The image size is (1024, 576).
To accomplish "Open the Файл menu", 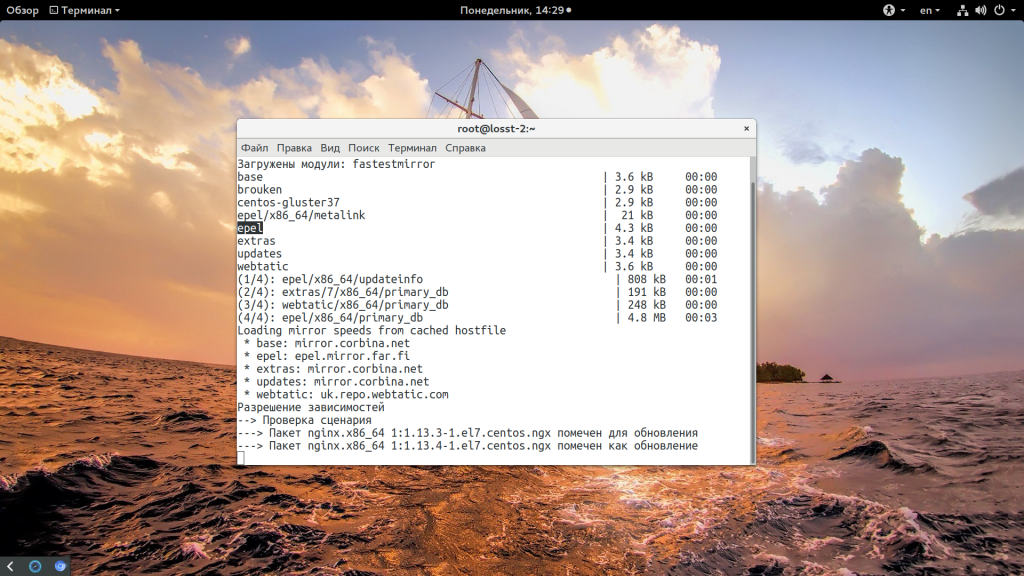I will pyautogui.click(x=254, y=148).
